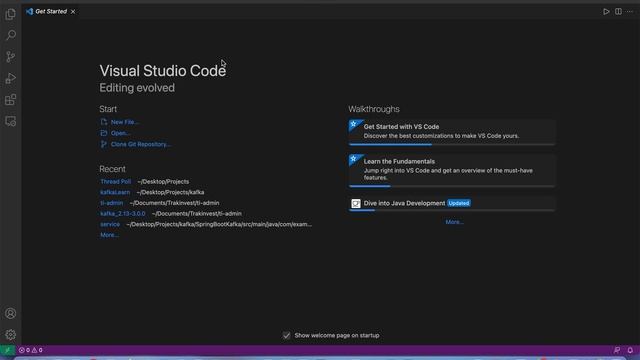
Task: Click the Learn the Fundamentals progress bar
Action: click(x=452, y=186)
